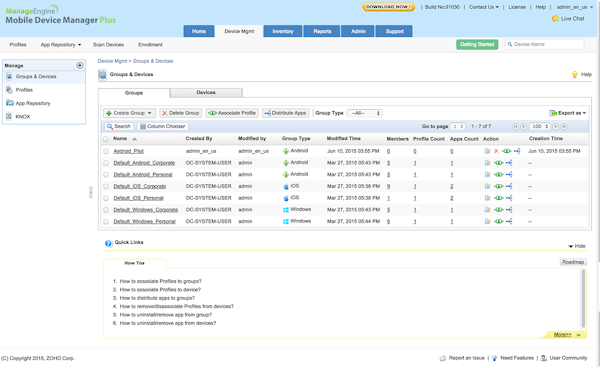Open Group Type filter dropdown
600x368 pixels.
click(364, 113)
